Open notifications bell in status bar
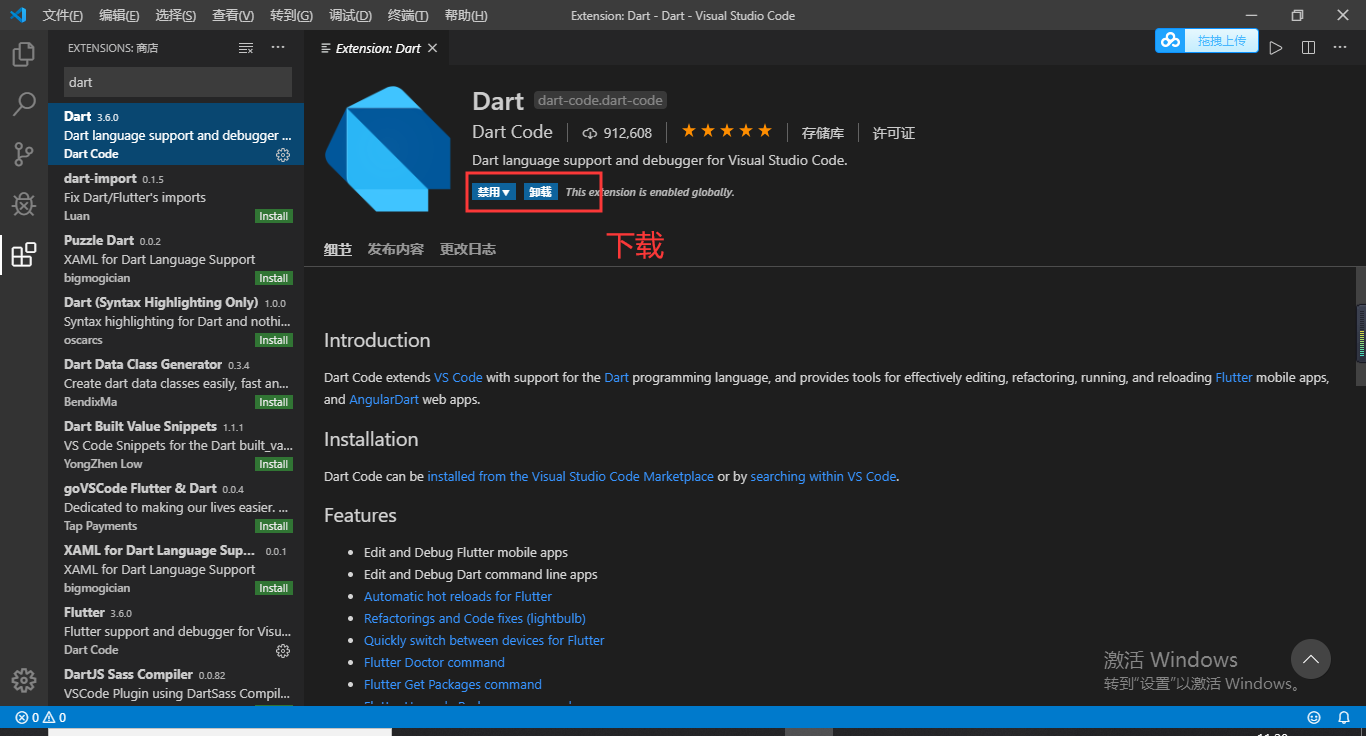The image size is (1366, 736). (1344, 717)
